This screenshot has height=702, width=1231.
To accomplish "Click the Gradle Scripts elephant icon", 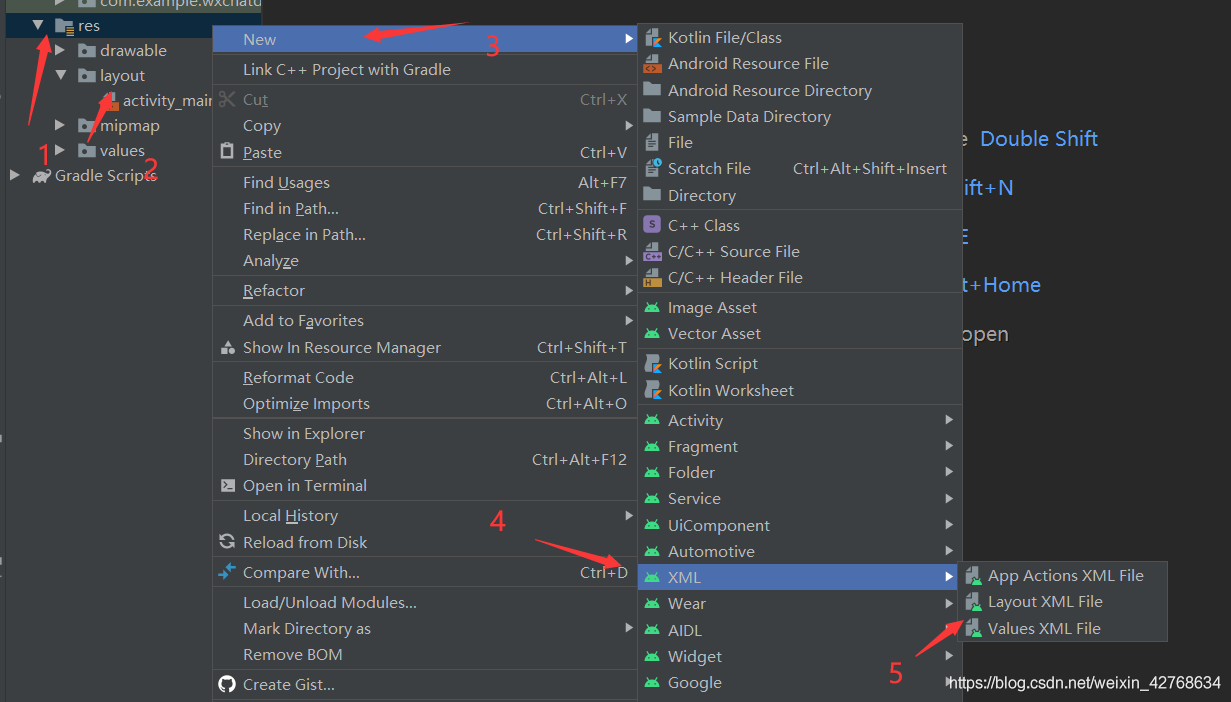I will click(x=41, y=176).
